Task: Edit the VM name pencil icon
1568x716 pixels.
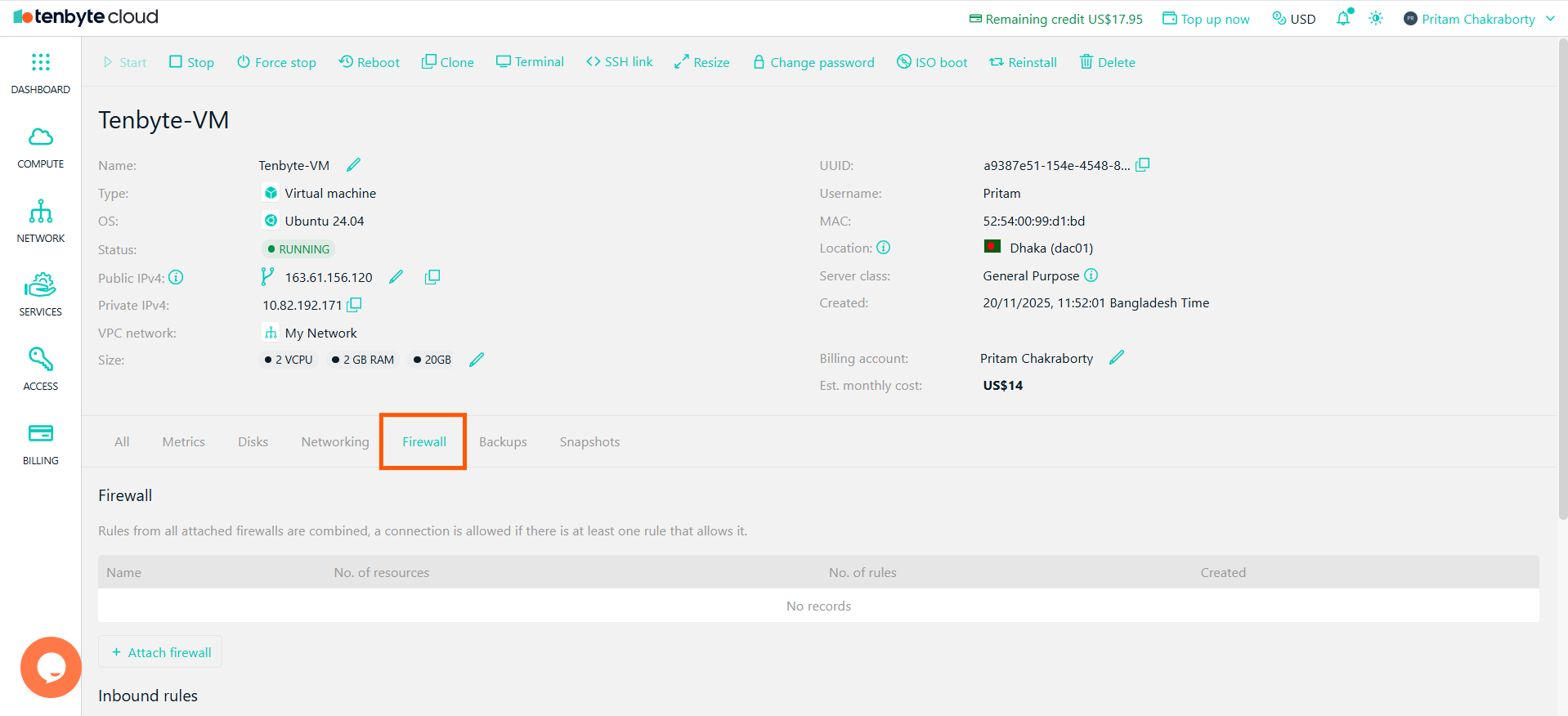Action: 353,165
